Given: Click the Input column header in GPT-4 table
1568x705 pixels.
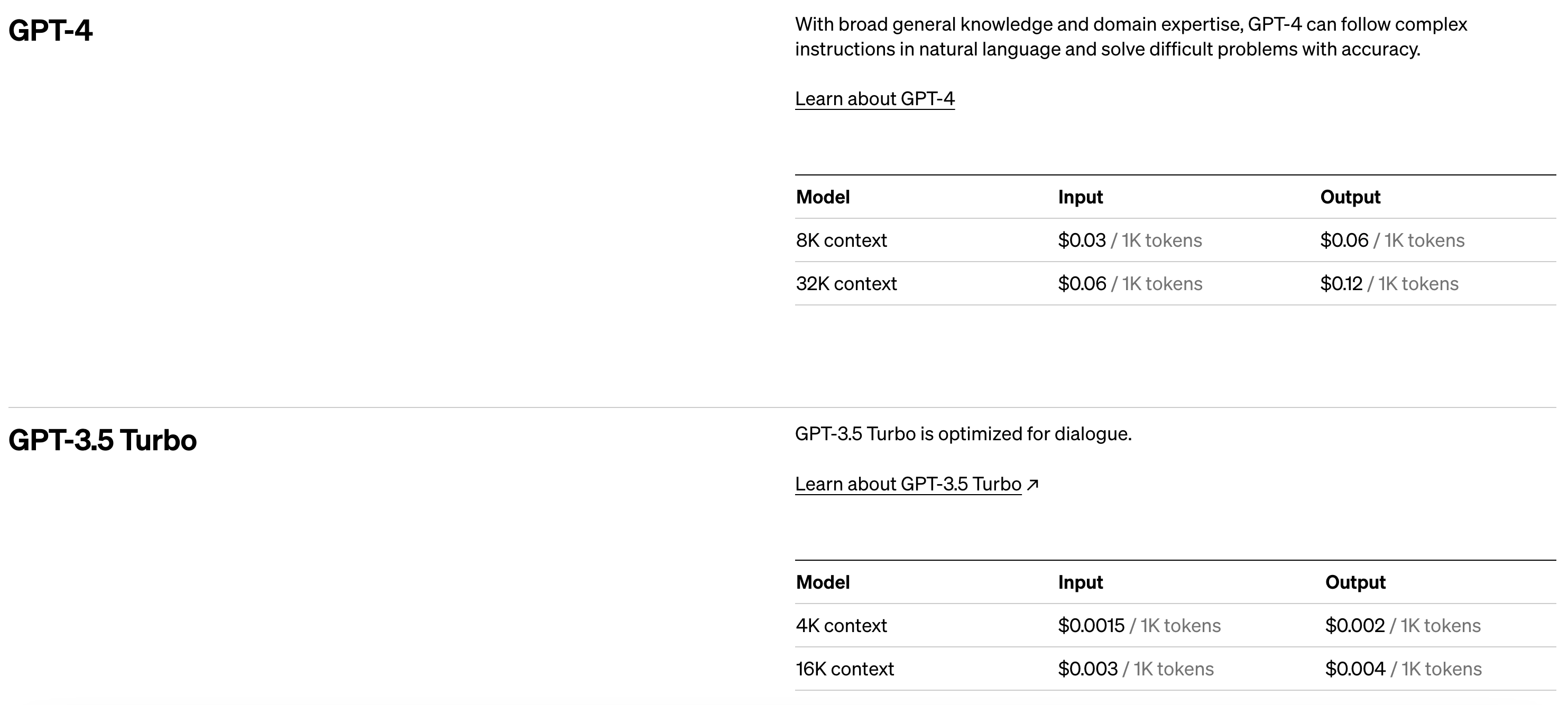Looking at the screenshot, I should click(x=1080, y=197).
